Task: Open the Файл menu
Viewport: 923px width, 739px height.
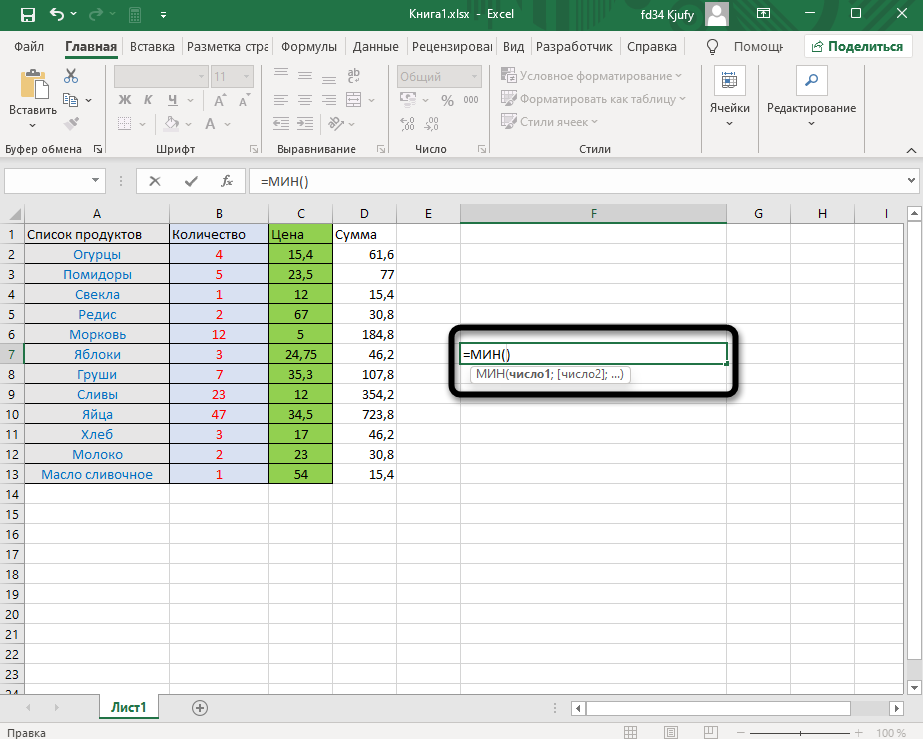Action: 29,47
